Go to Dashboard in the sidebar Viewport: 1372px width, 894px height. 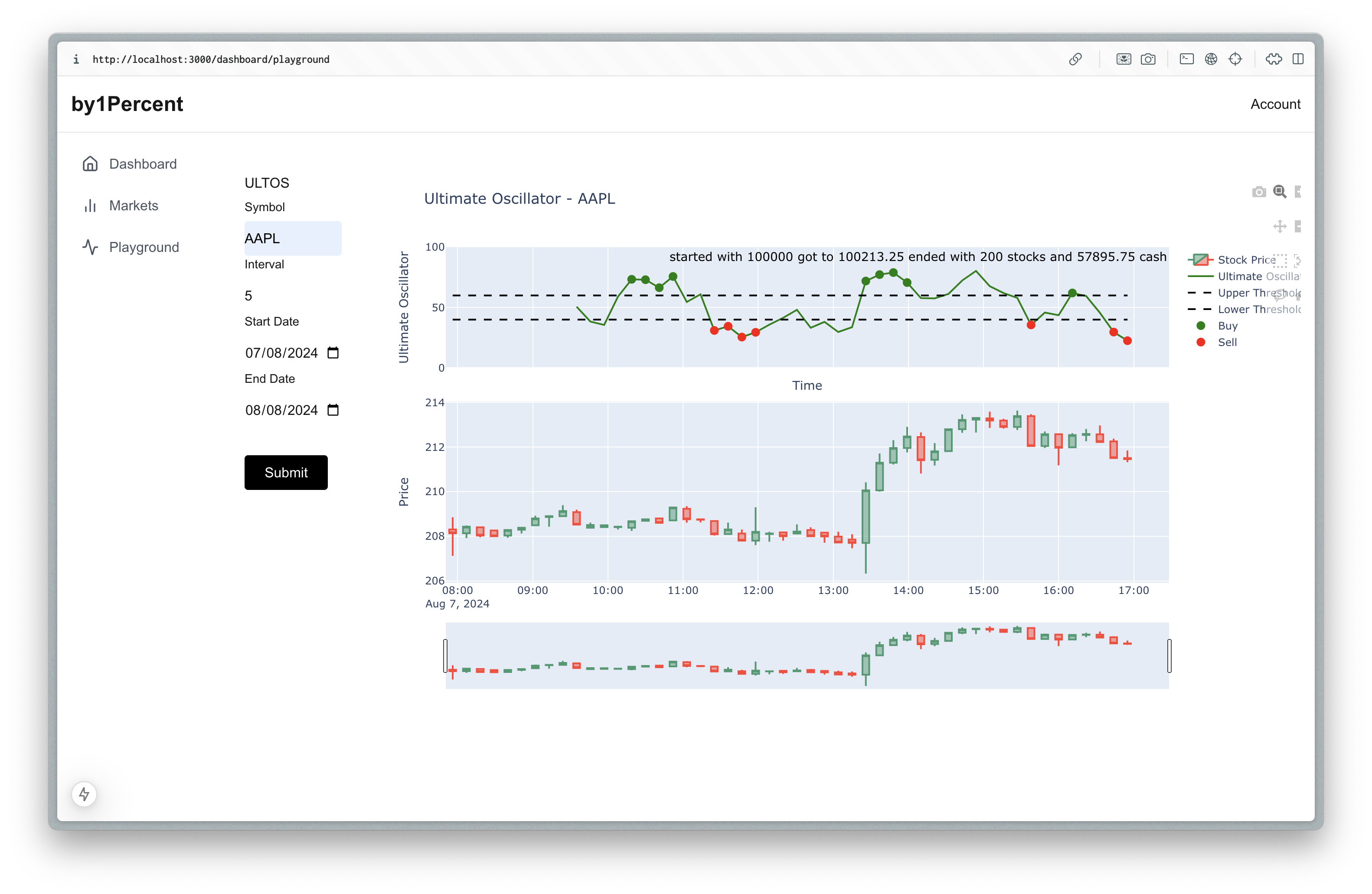tap(142, 164)
